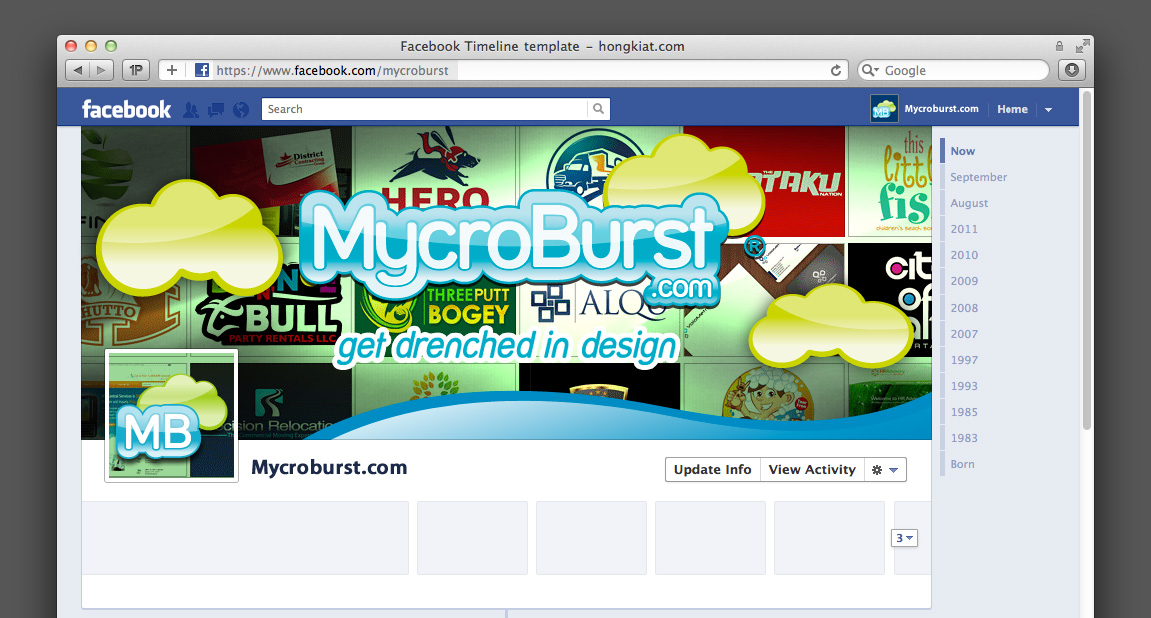The image size is (1151, 618).
Task: Click the search magnifier button
Action: [598, 109]
